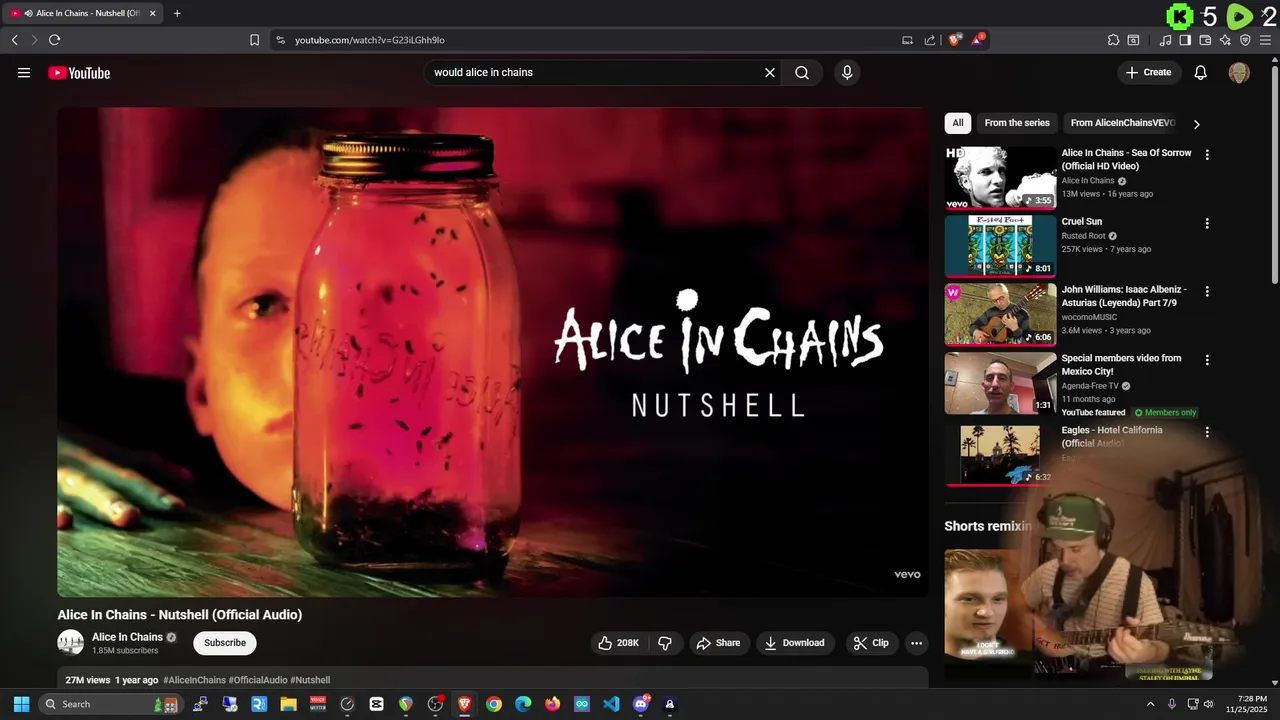Click the magnifier search button
The image size is (1280, 720).
coord(802,72)
